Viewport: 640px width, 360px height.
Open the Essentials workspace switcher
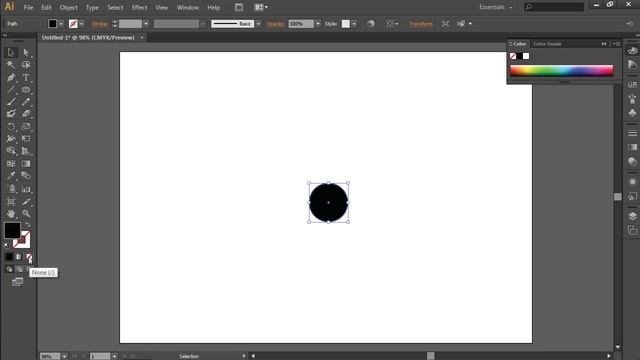pos(496,7)
